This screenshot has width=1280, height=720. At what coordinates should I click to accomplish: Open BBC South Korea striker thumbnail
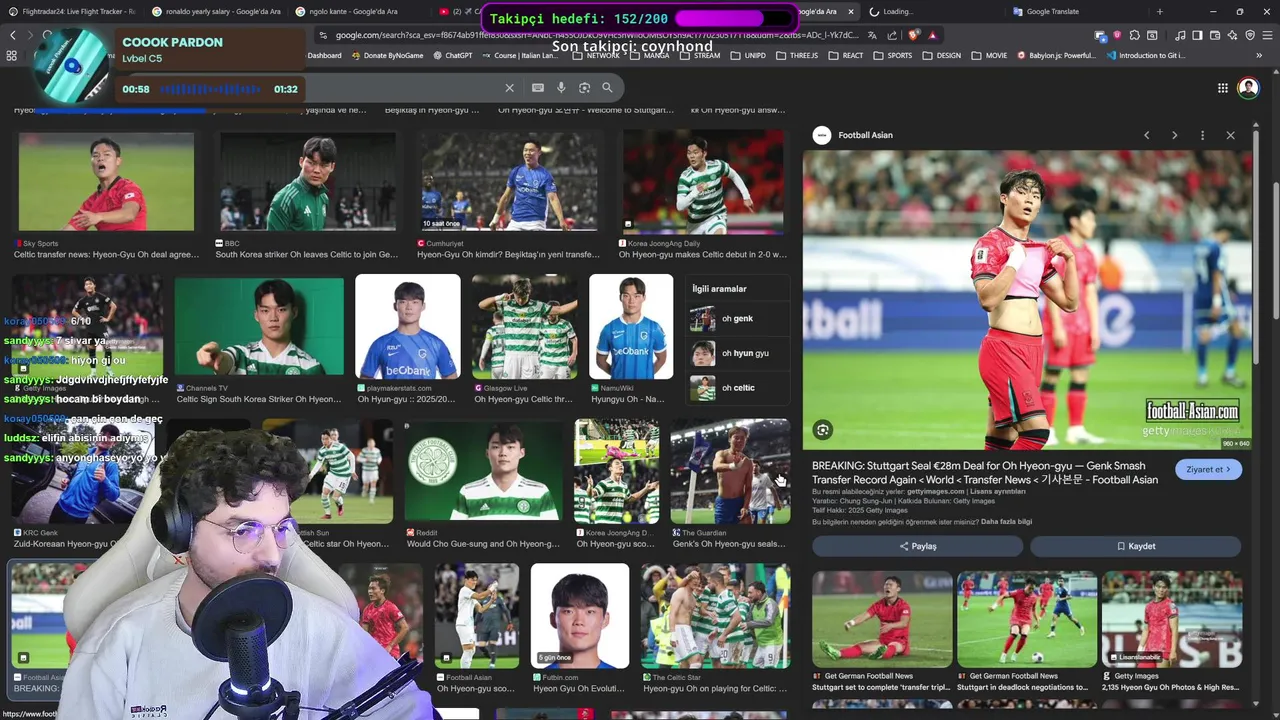(306, 181)
